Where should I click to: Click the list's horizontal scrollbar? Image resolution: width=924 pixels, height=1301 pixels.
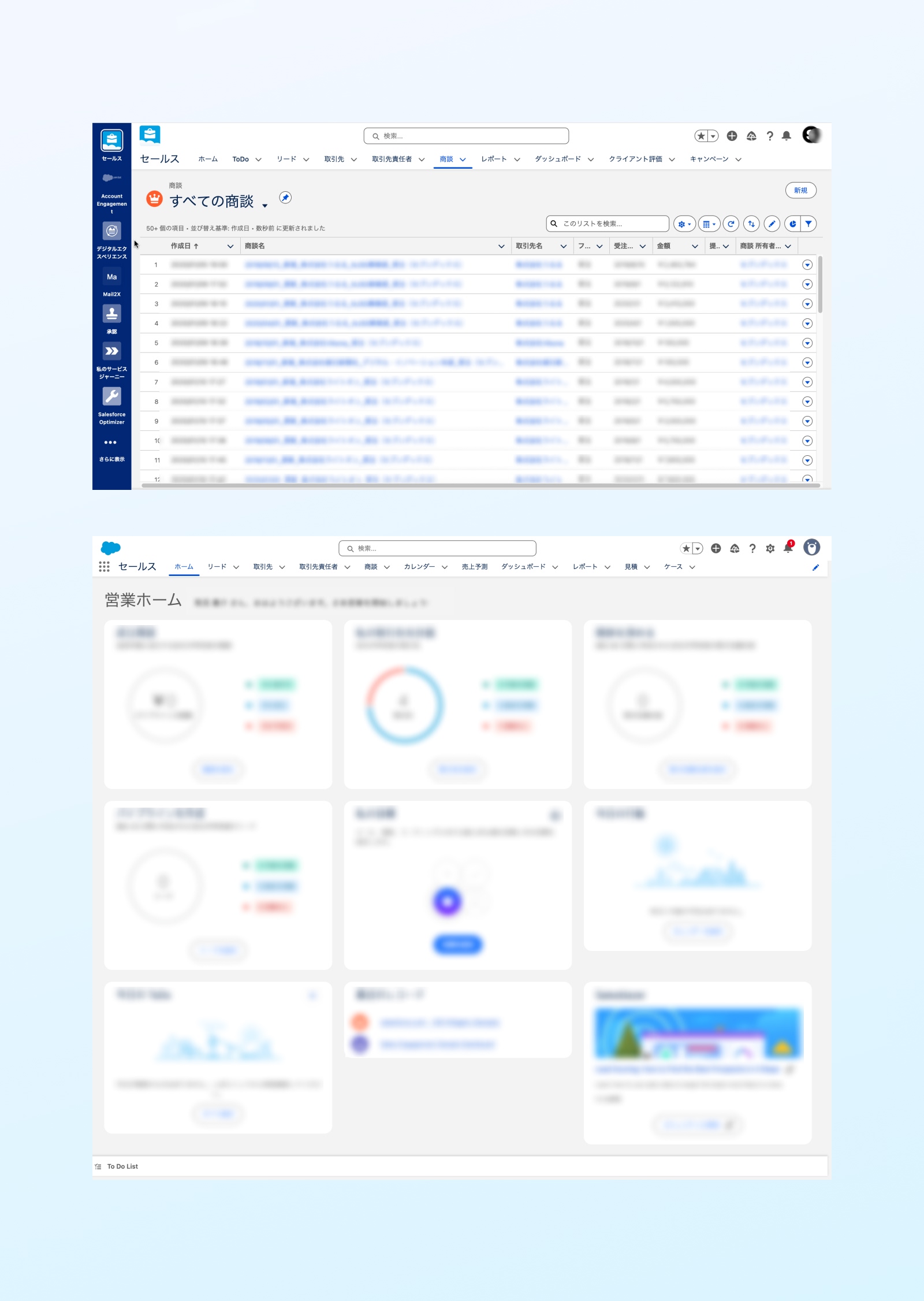(480, 485)
